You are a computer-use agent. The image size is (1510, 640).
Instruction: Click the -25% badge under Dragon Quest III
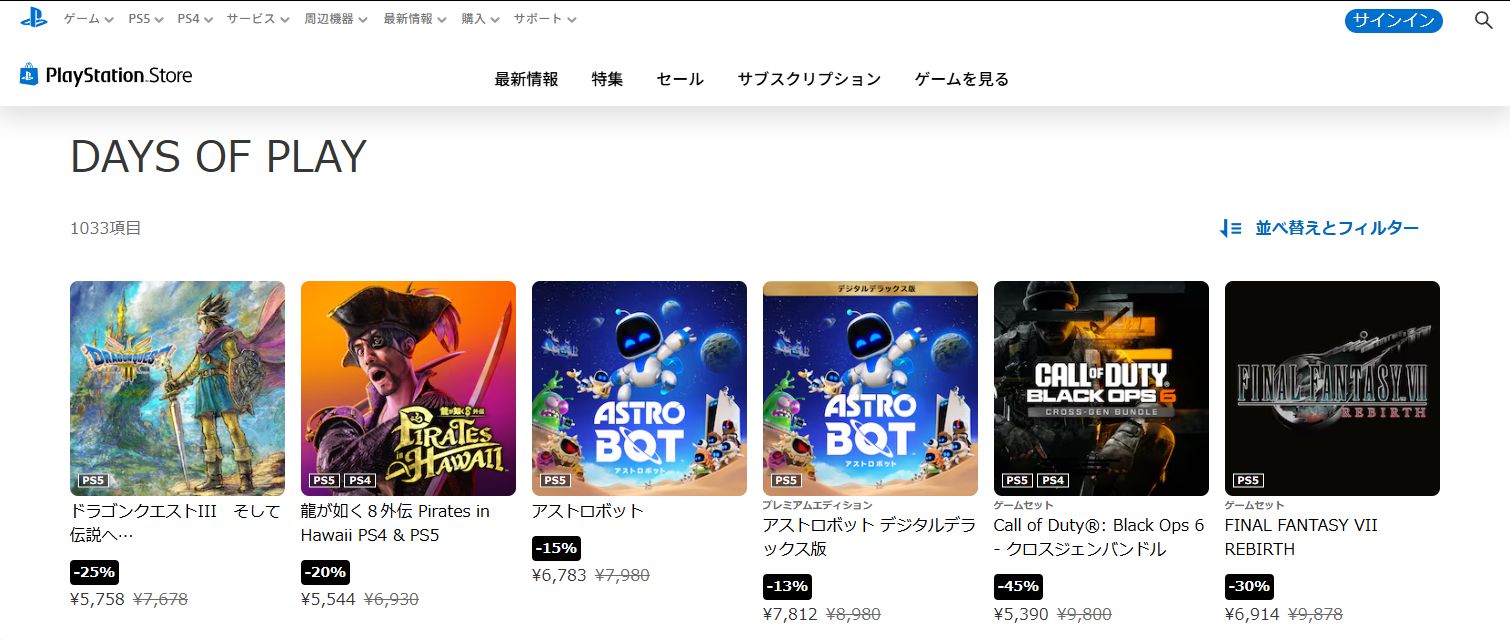click(x=94, y=572)
